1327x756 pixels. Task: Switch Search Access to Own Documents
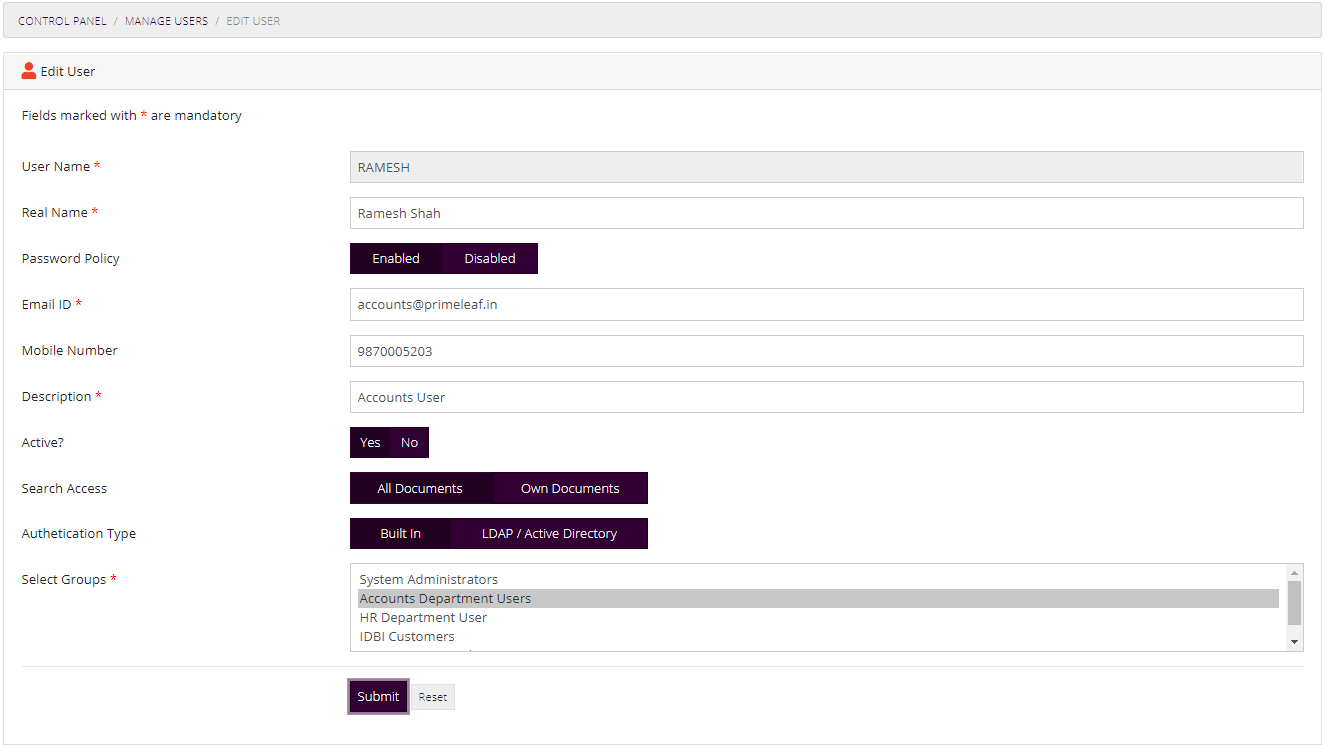pyautogui.click(x=569, y=488)
